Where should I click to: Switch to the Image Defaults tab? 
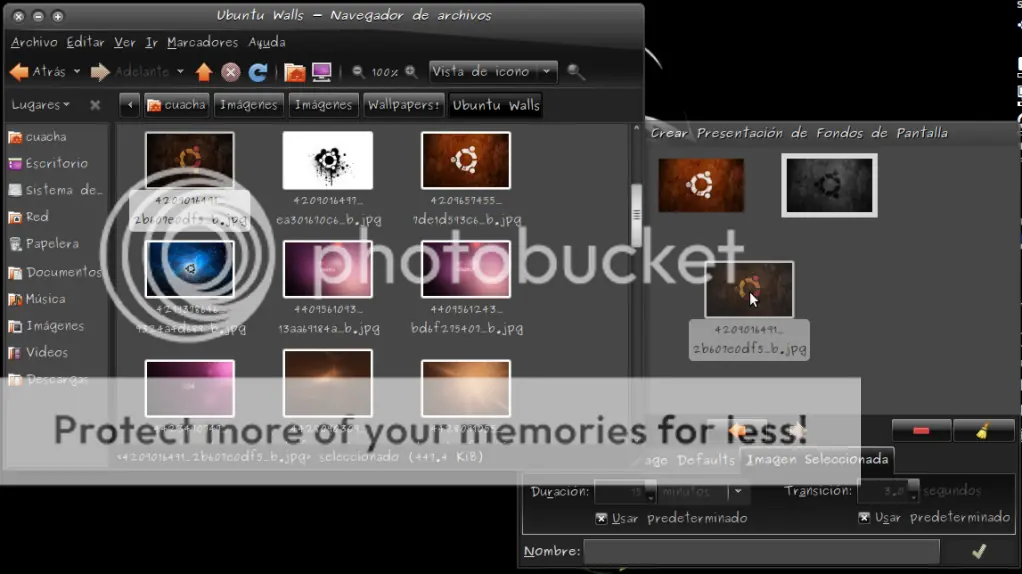click(x=690, y=460)
